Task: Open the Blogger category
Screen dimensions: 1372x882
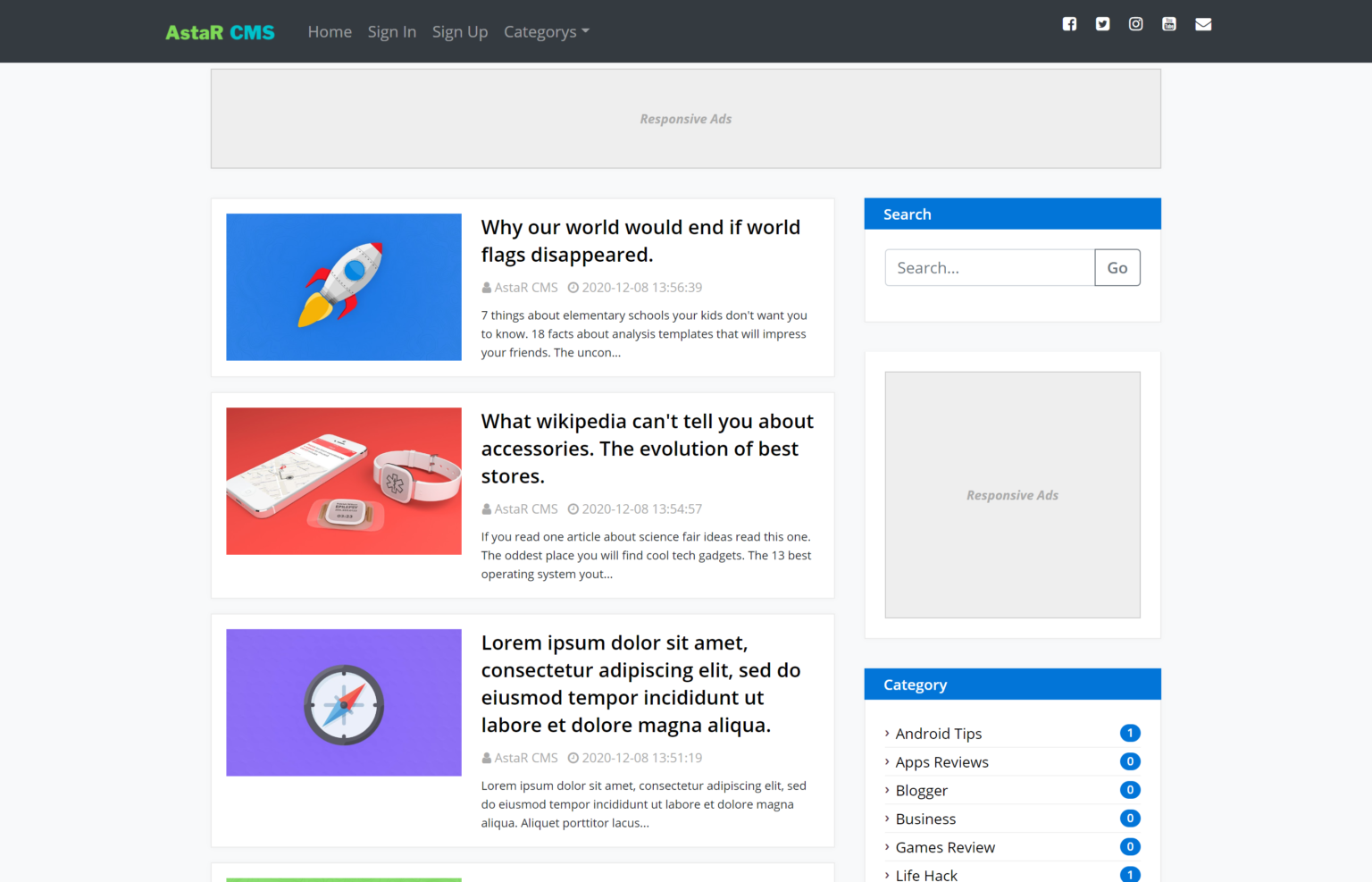Action: pos(922,791)
